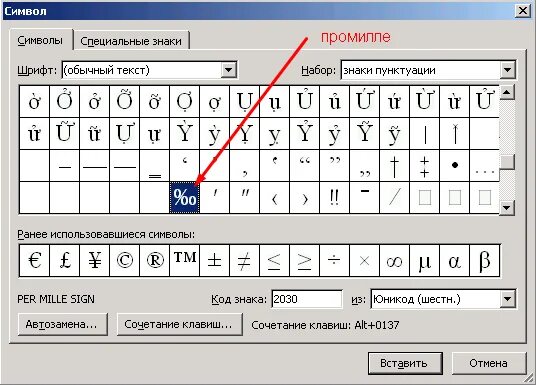Viewport: 536px width, 385px height.
Task: Select the single right angle quote ›
Action: click(x=305, y=198)
